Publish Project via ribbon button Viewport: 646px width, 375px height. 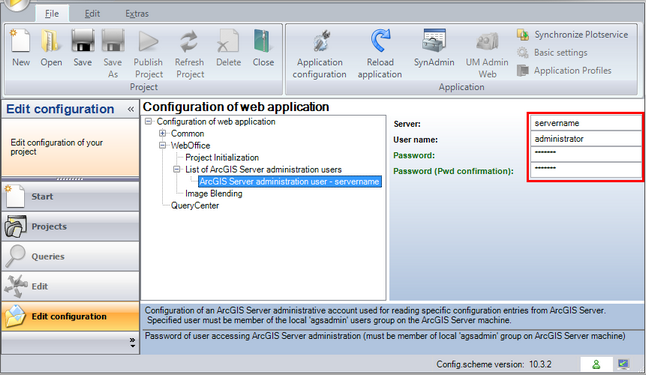pos(148,54)
